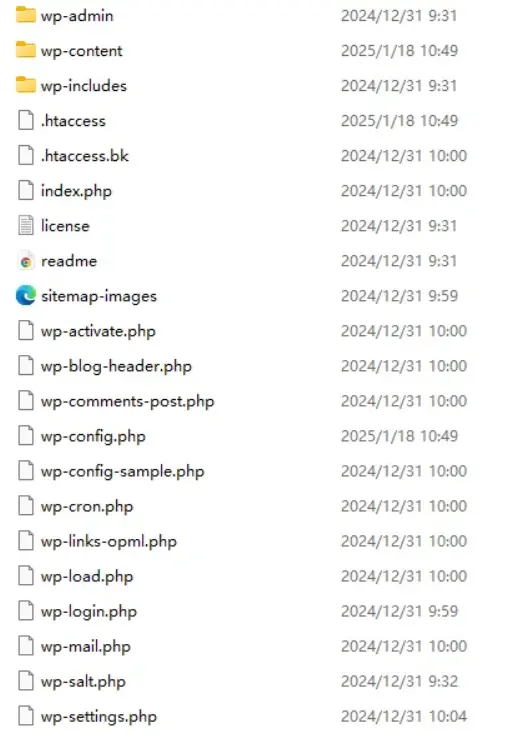The width and height of the screenshot is (512, 739).
Task: Click the wp-activate.php file name
Action: click(98, 331)
